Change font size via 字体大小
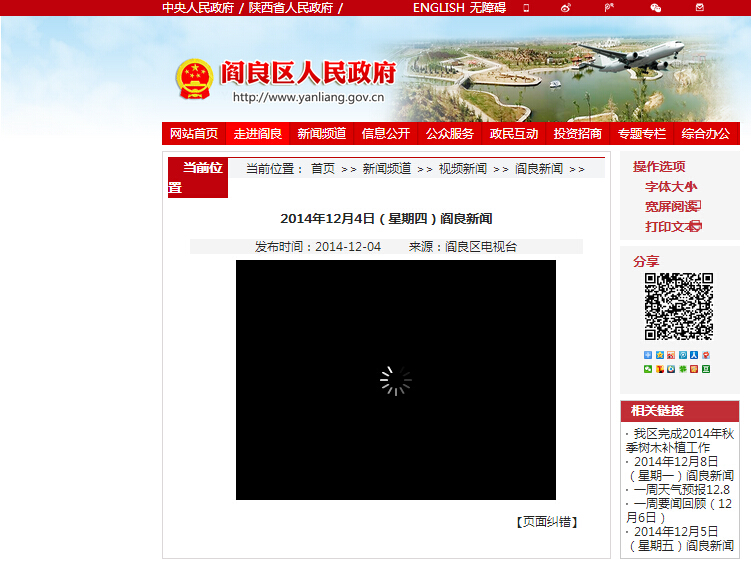The width and height of the screenshot is (751, 564). point(670,186)
